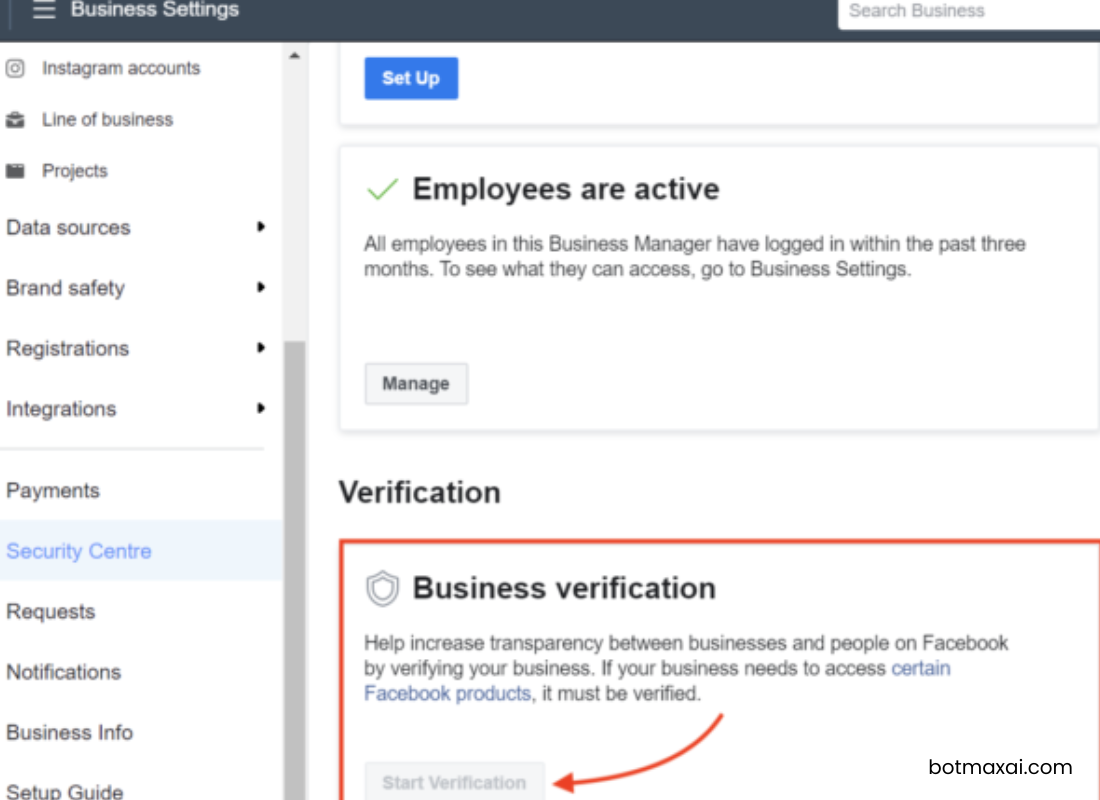Open the hamburger menu next to Business Settings
Viewport: 1100px width, 800px height.
[x=44, y=12]
